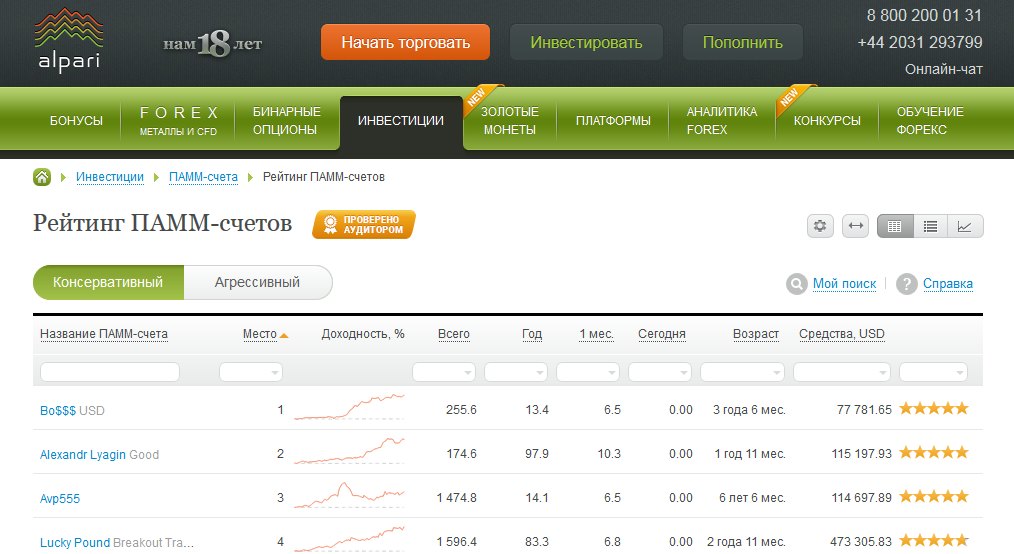Image resolution: width=1014 pixels, height=554 pixels.
Task: Open Lucky Pound Breakout account
Action: 117,542
